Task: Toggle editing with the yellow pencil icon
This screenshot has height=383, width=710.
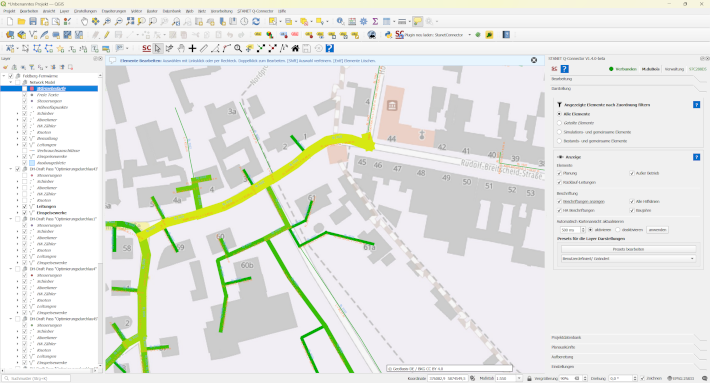Action: [107, 35]
